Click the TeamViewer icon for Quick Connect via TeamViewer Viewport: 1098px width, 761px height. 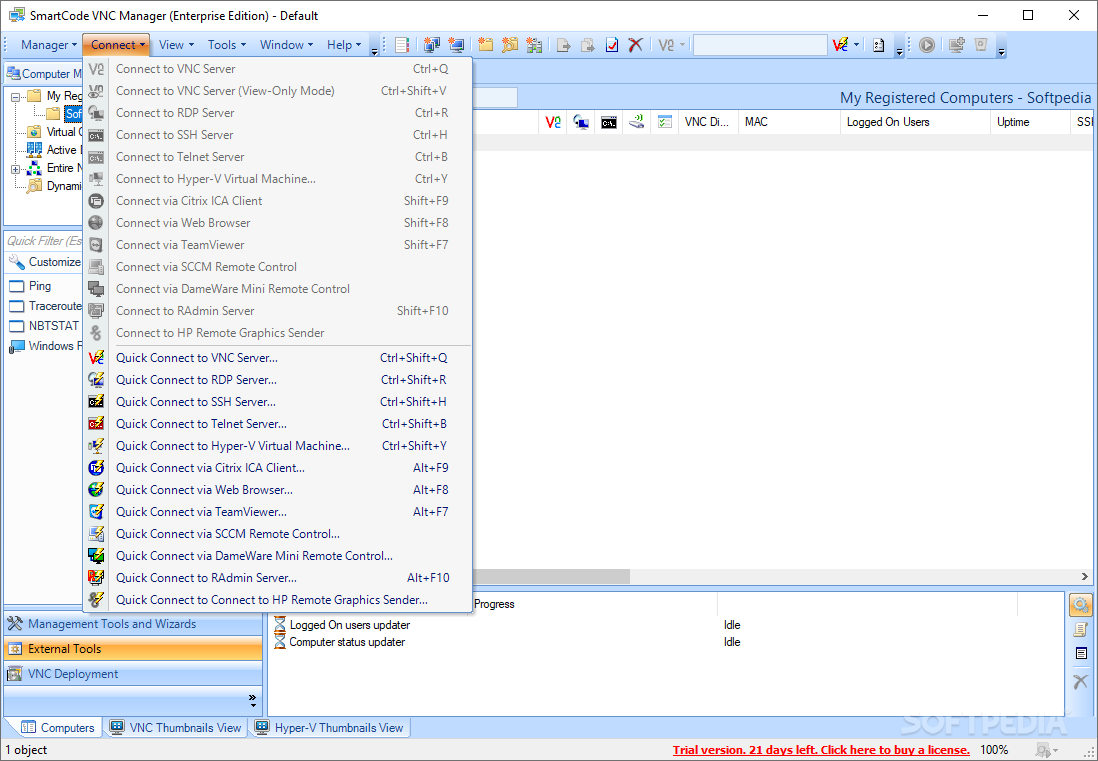(x=97, y=512)
